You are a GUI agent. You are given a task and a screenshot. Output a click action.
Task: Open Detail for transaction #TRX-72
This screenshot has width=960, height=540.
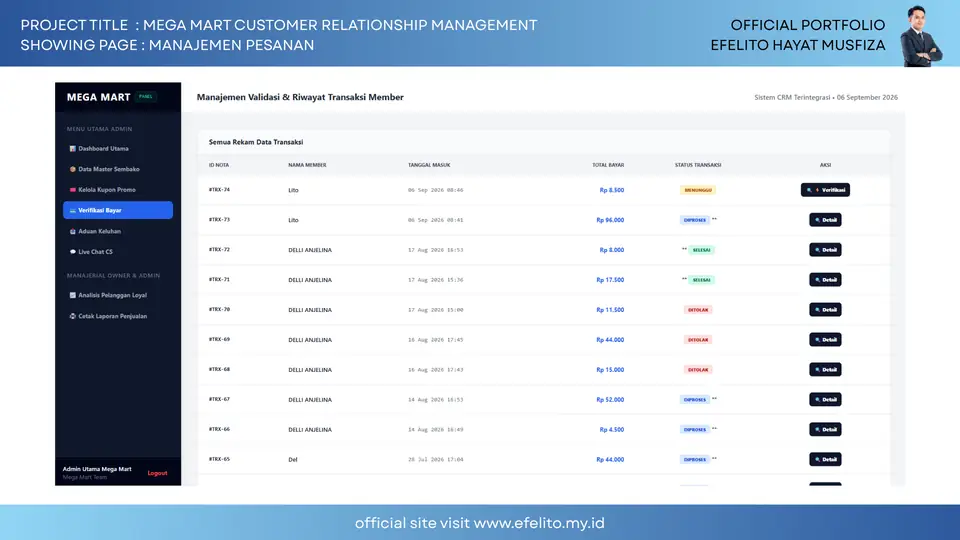[x=825, y=250]
